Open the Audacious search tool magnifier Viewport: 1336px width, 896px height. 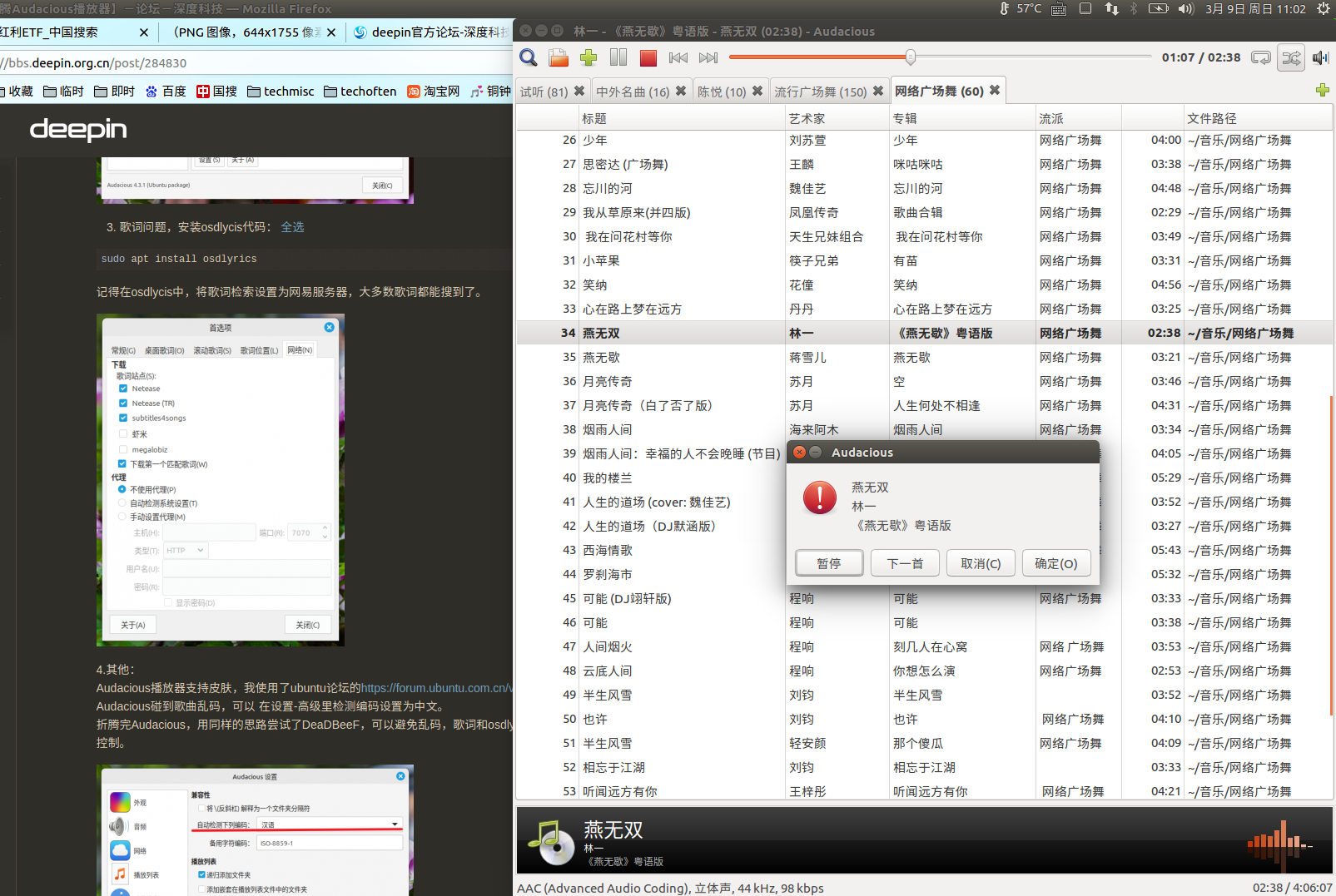529,57
